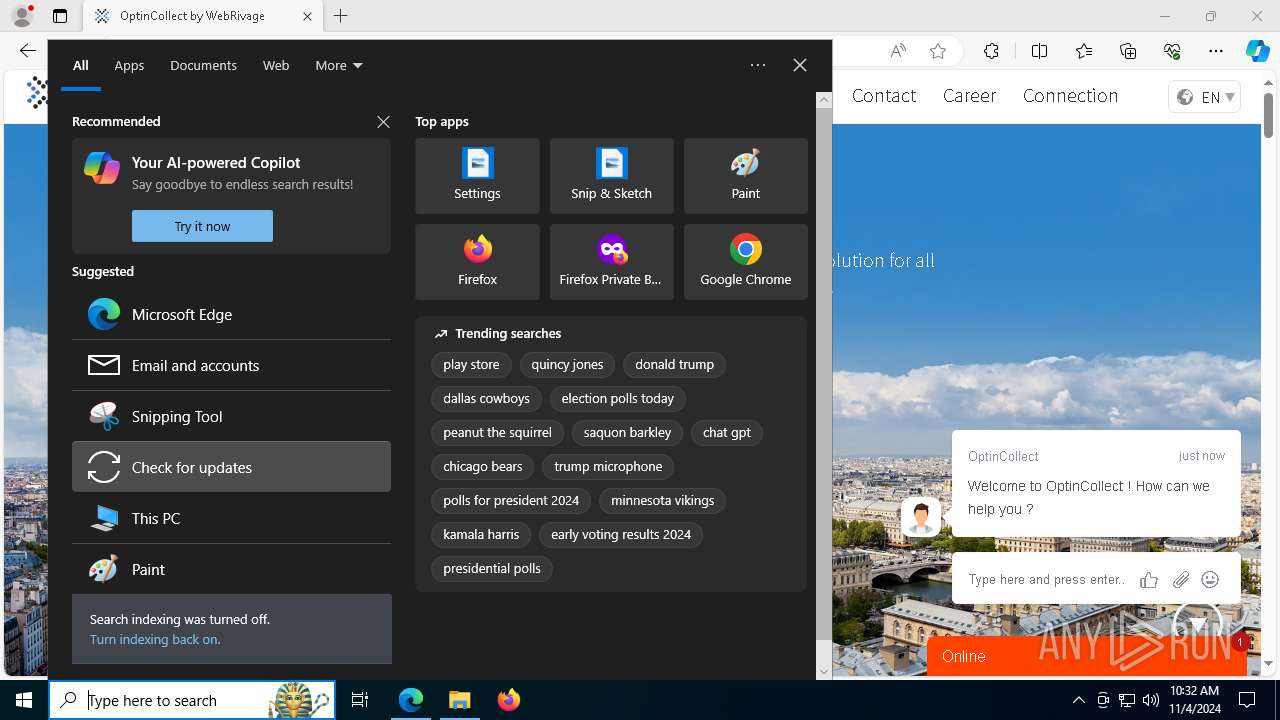Search trending 'chicago bears'
Image resolution: width=1280 pixels, height=720 pixels.
tap(483, 467)
